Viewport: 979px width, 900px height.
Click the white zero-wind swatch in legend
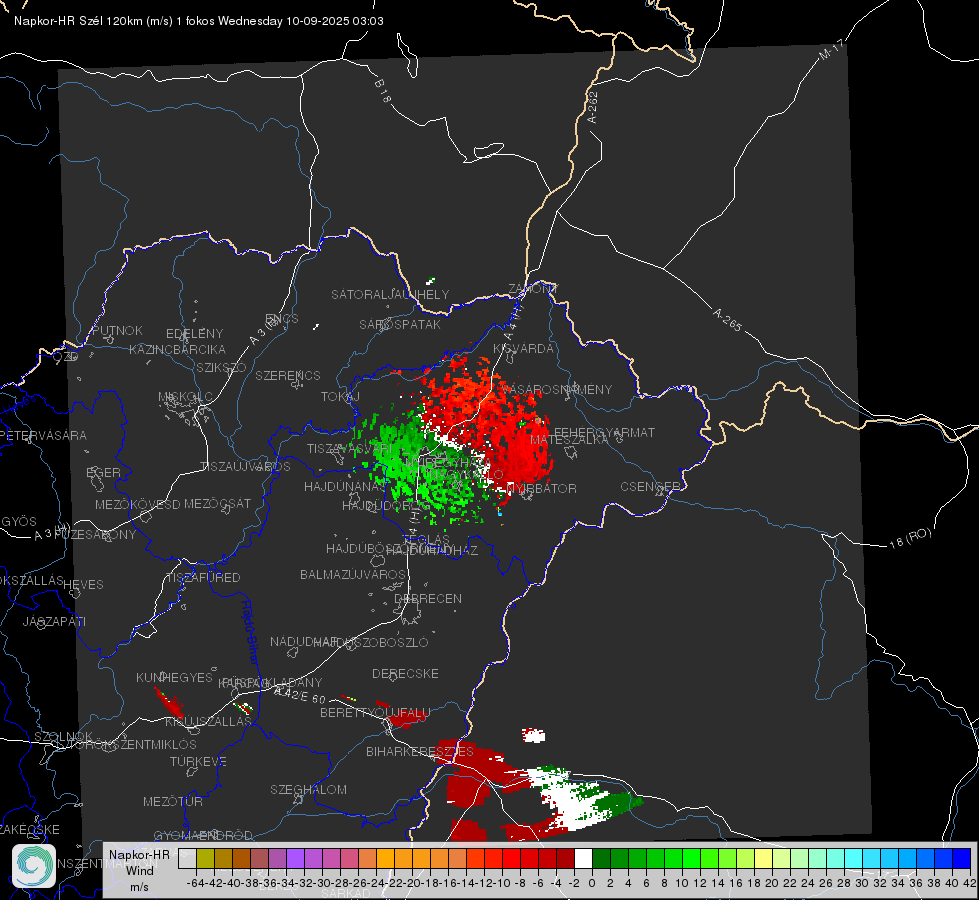click(583, 858)
